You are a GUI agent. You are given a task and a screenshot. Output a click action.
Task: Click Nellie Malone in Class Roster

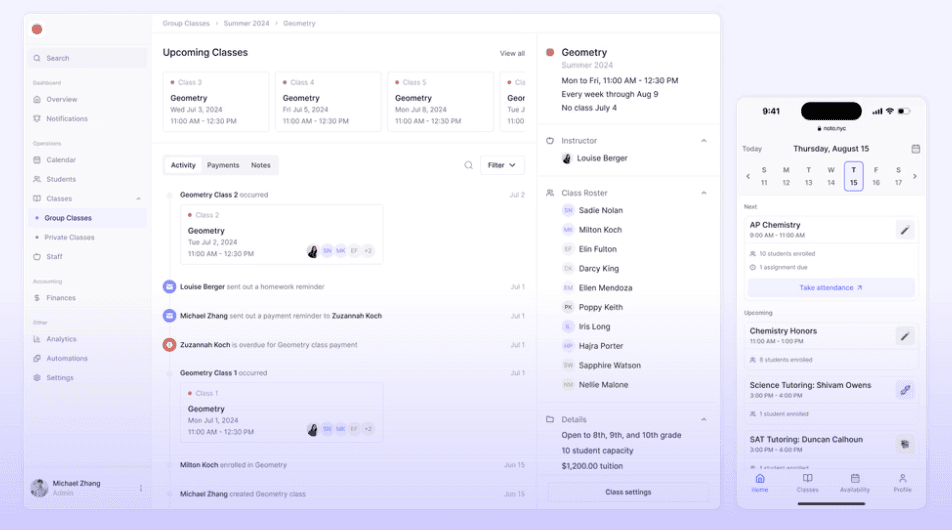pos(604,385)
